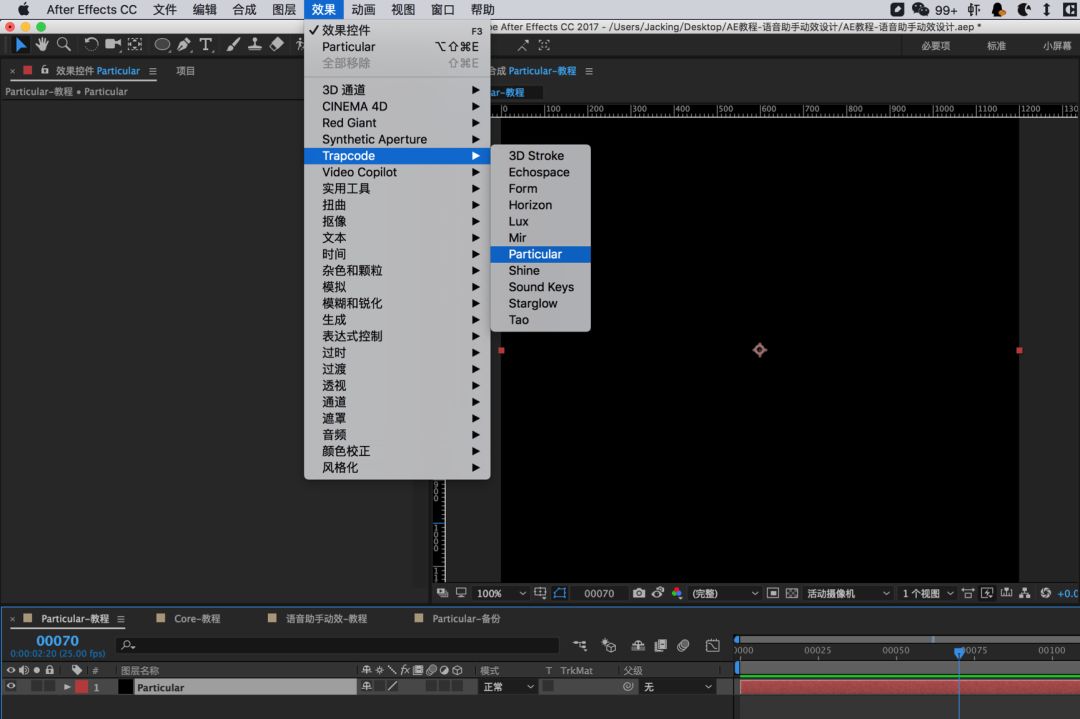This screenshot has height=719, width=1080.
Task: Select the Selection arrow tool
Action: (20, 45)
